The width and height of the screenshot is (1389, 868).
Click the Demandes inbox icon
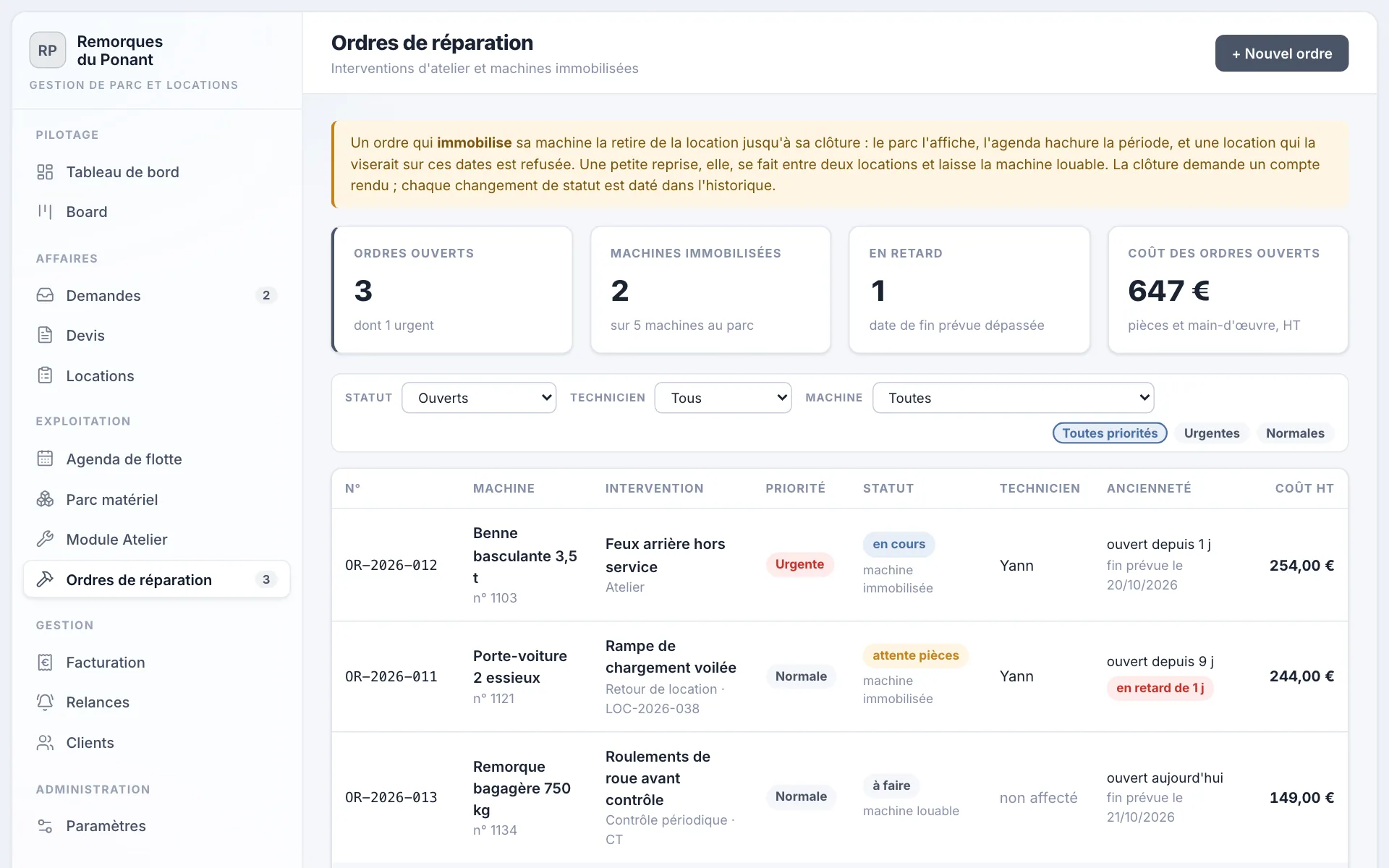(x=45, y=295)
